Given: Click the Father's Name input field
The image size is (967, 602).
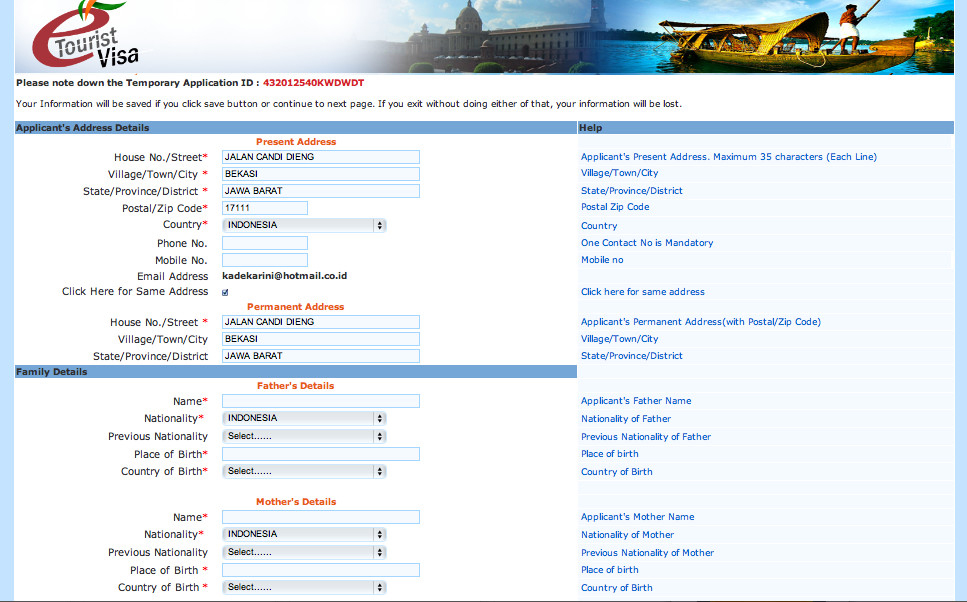Looking at the screenshot, I should (x=320, y=401).
